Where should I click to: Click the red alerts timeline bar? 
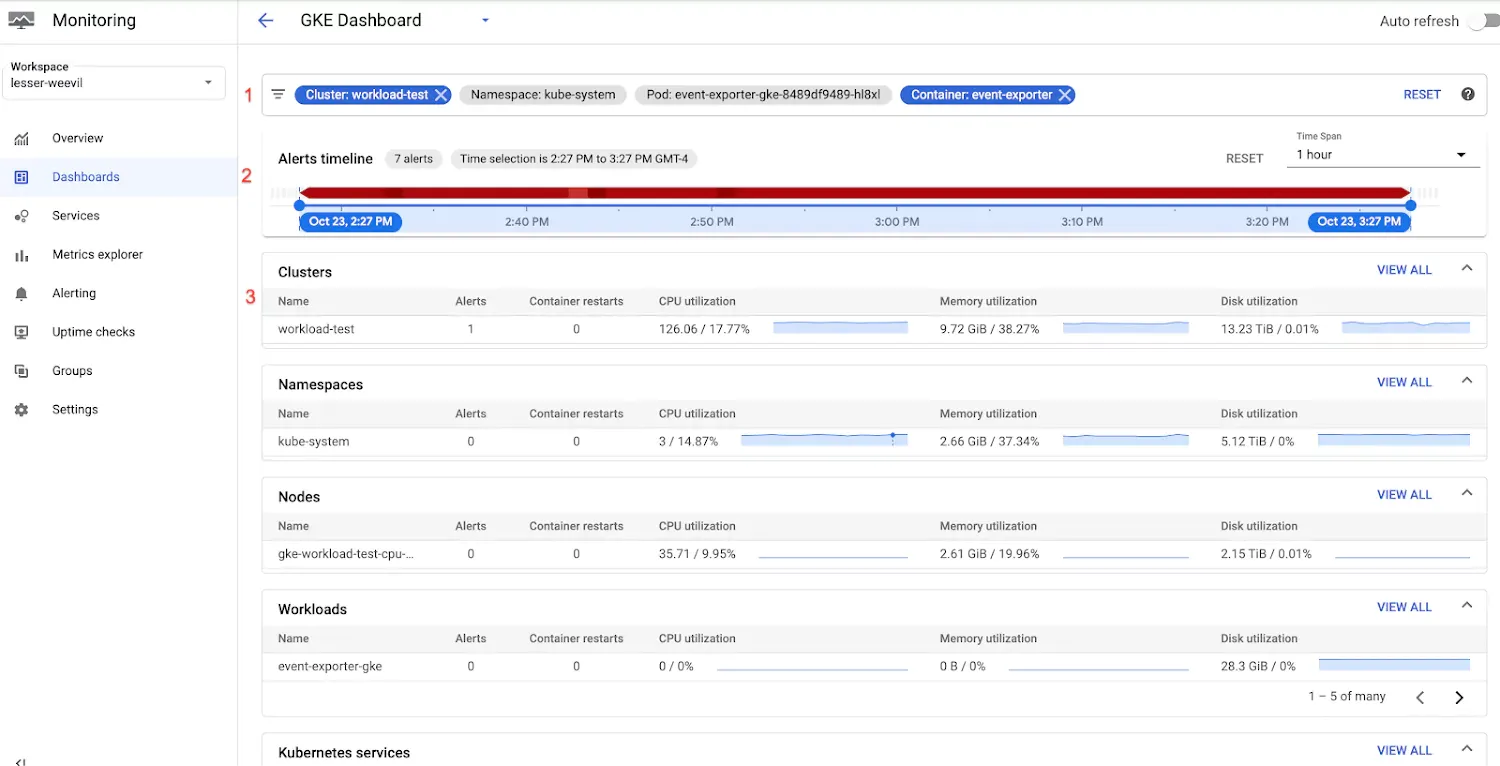pos(855,193)
